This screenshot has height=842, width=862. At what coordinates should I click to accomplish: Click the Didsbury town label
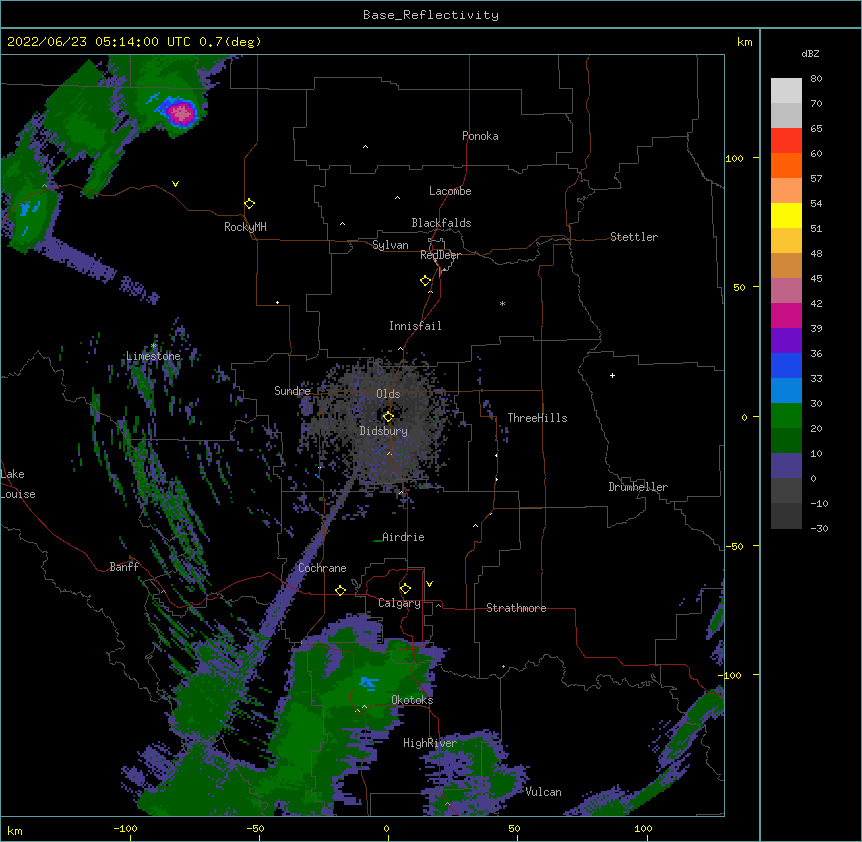tap(384, 431)
